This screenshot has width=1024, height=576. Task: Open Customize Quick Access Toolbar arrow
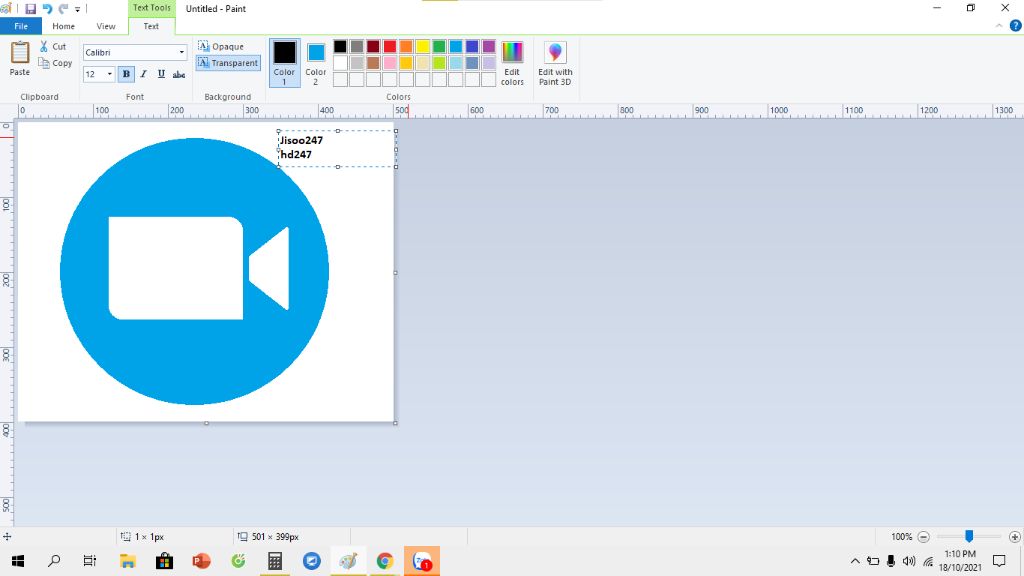point(77,9)
